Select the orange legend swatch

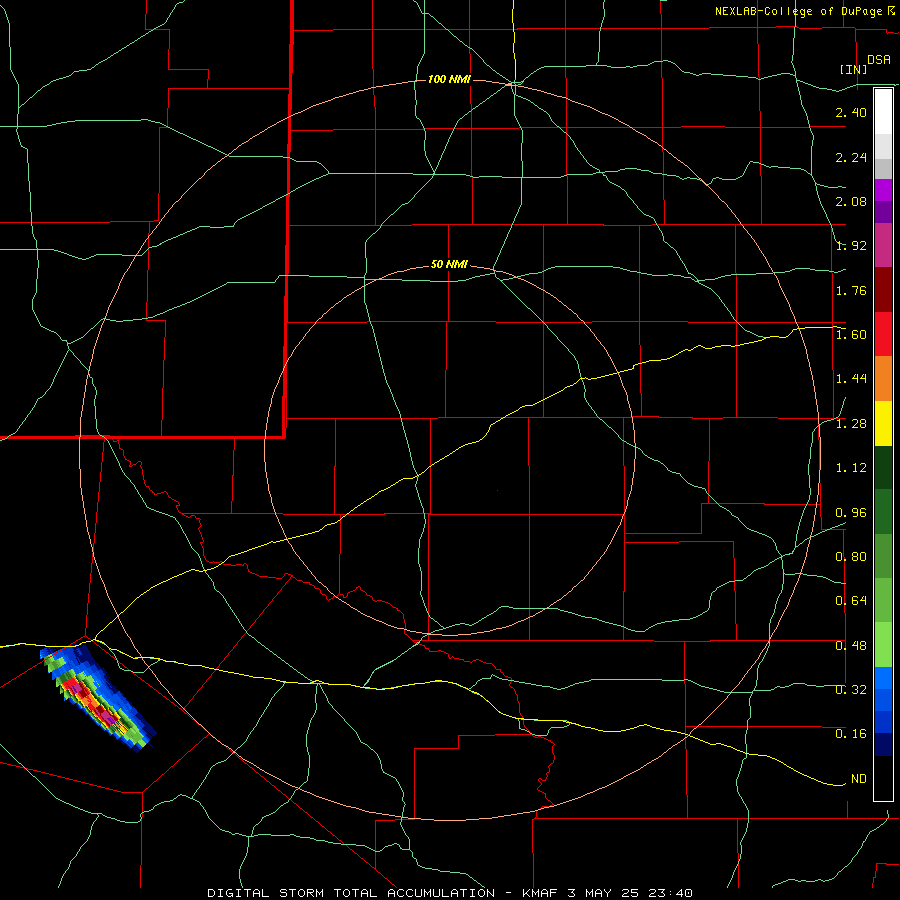pos(883,379)
